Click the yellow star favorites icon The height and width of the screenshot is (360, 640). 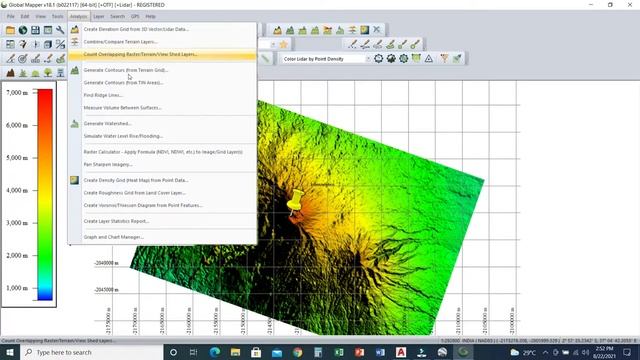click(284, 44)
